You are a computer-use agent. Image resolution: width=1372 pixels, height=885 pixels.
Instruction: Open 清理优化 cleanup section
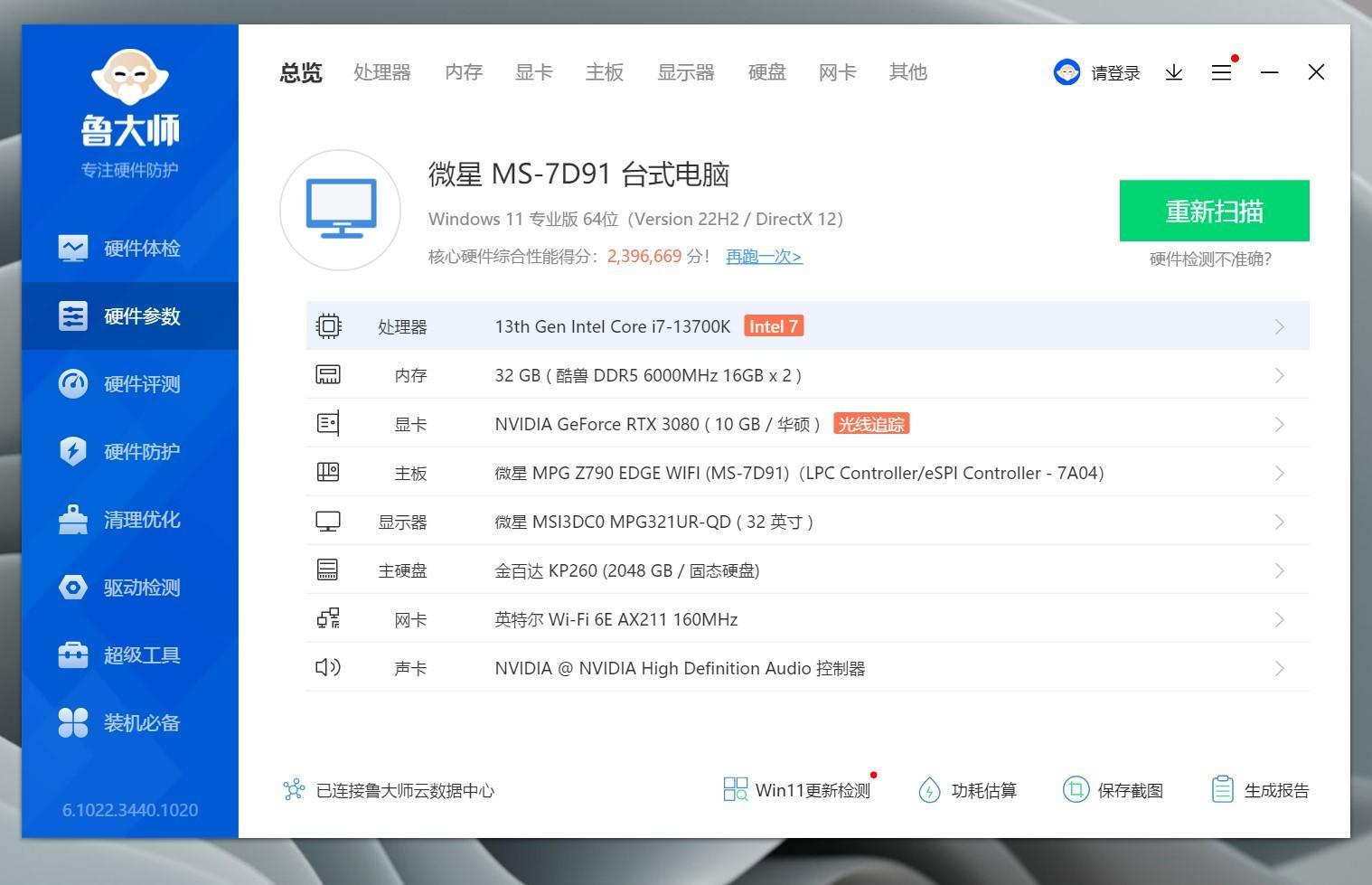click(x=130, y=519)
